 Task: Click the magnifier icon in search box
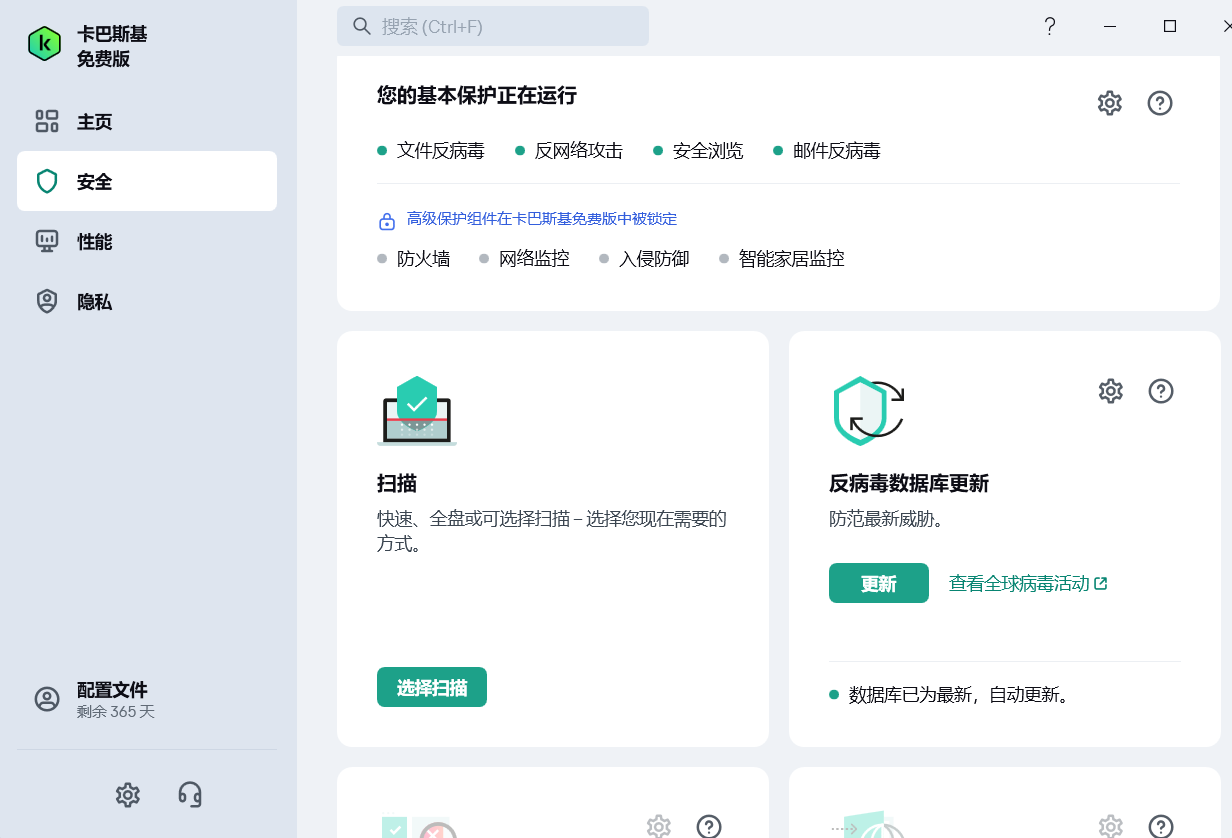(362, 26)
